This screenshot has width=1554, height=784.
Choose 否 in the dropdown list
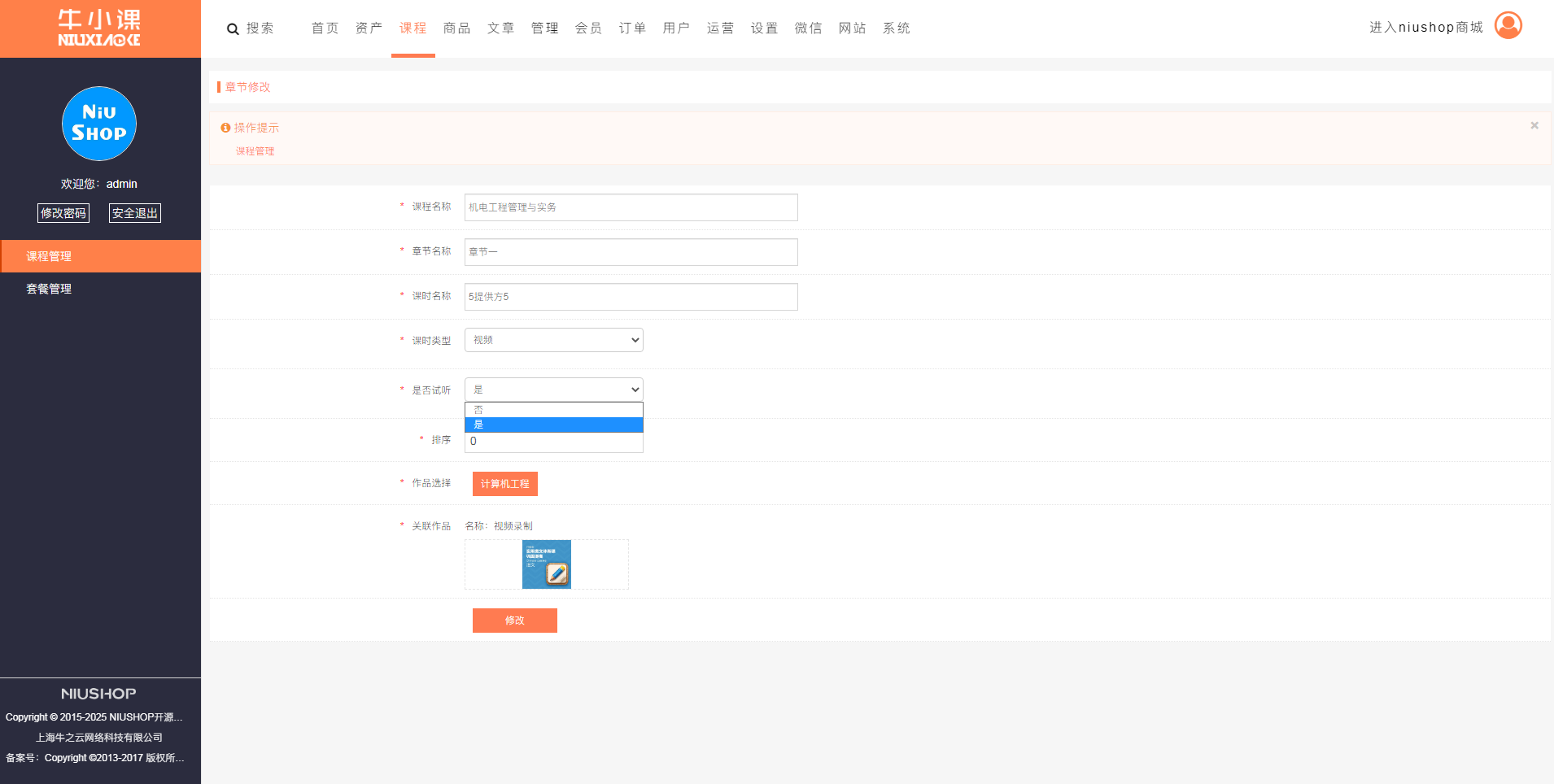coord(553,410)
